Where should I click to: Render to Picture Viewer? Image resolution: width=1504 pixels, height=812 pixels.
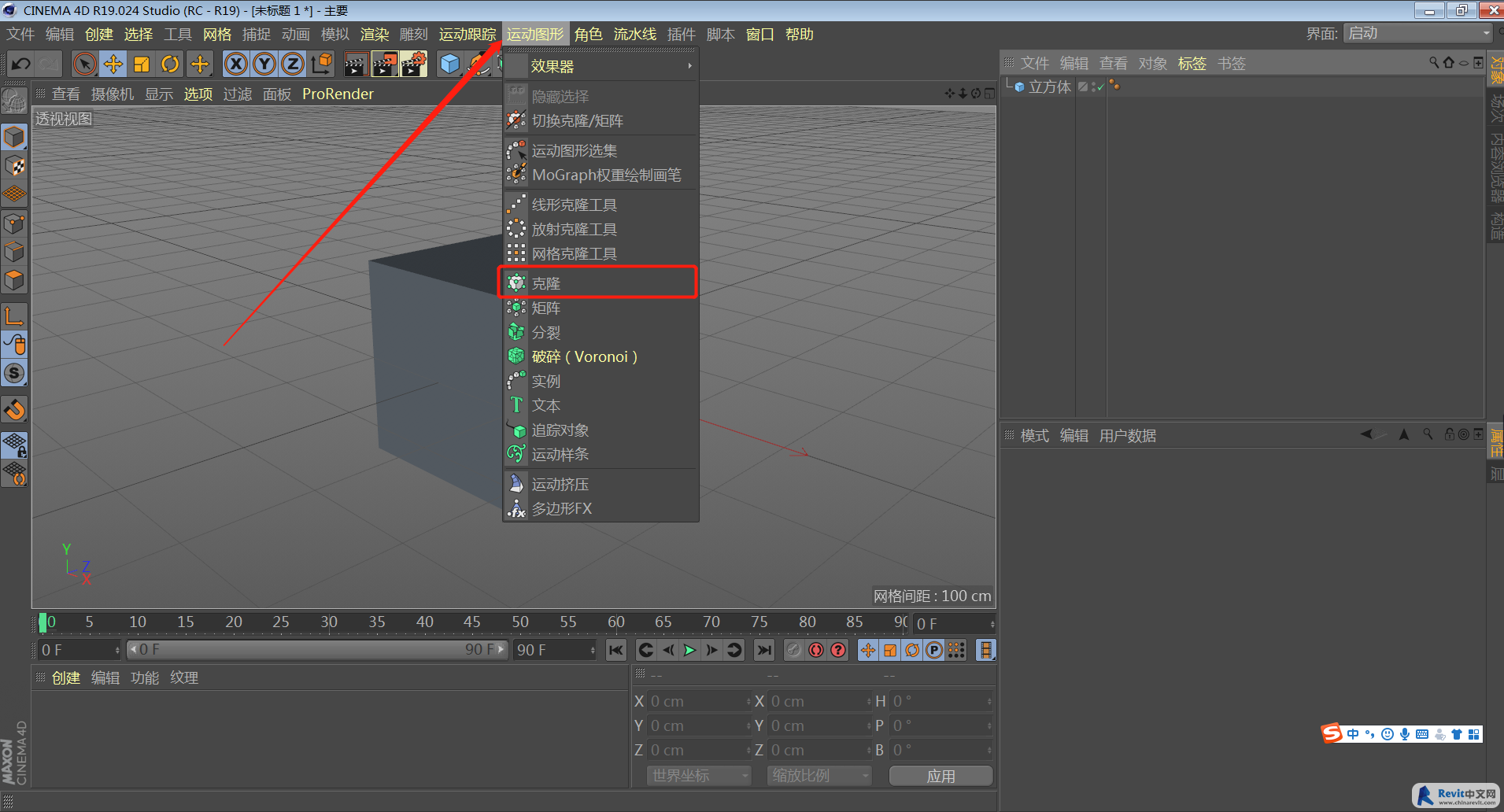[x=384, y=64]
